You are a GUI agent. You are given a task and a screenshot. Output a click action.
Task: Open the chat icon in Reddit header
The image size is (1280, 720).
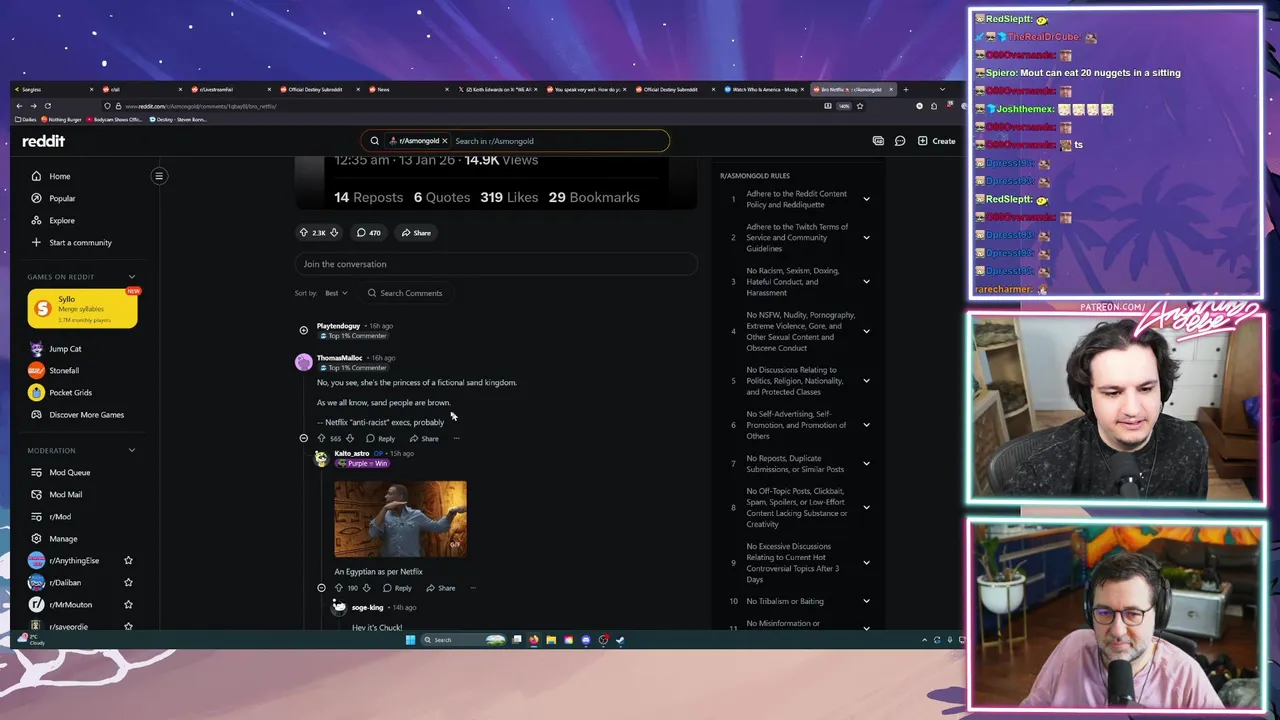pyautogui.click(x=900, y=141)
